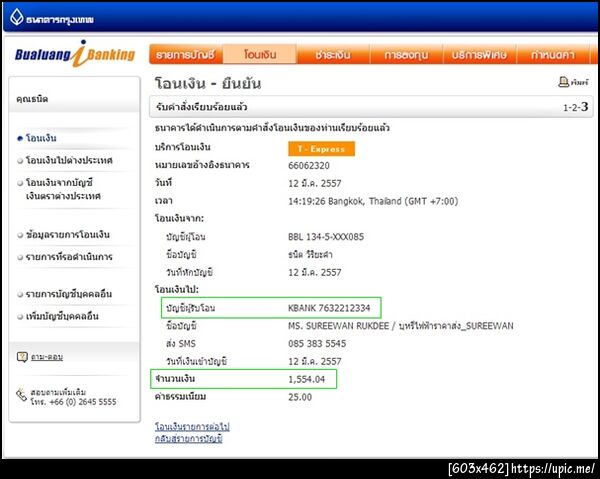Click the T-Express service badge

click(321, 149)
